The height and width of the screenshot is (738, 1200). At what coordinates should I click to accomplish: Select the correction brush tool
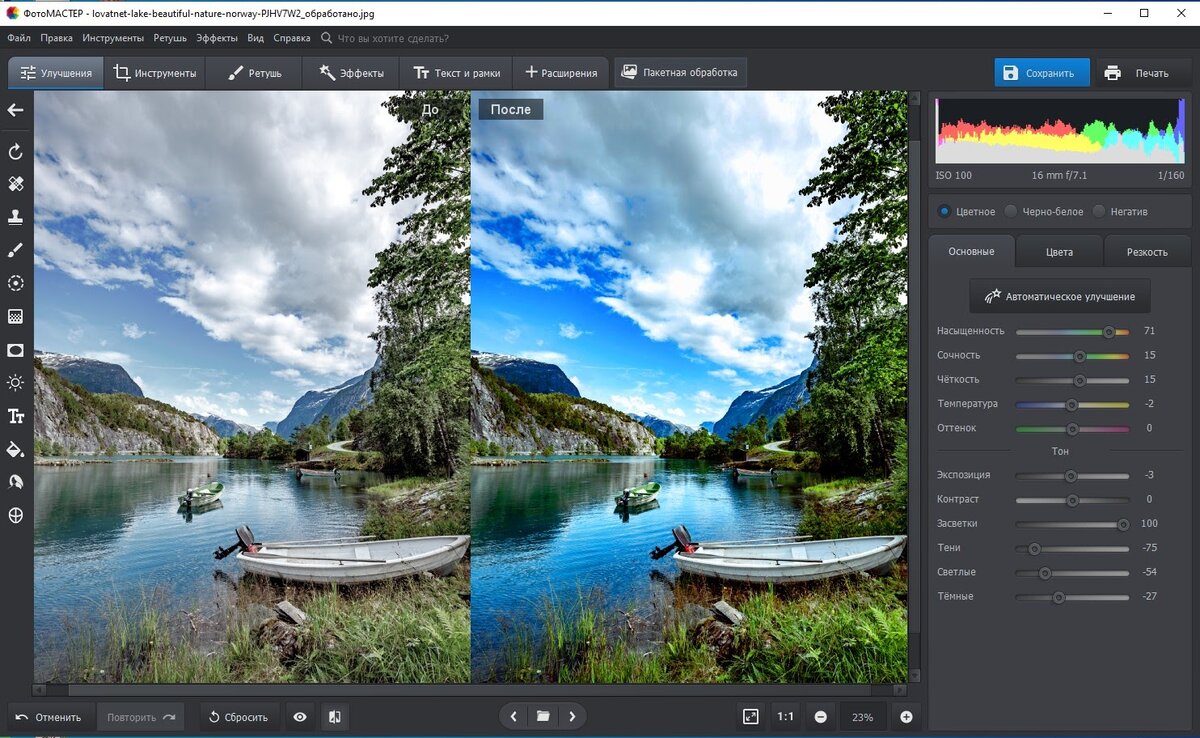point(15,250)
